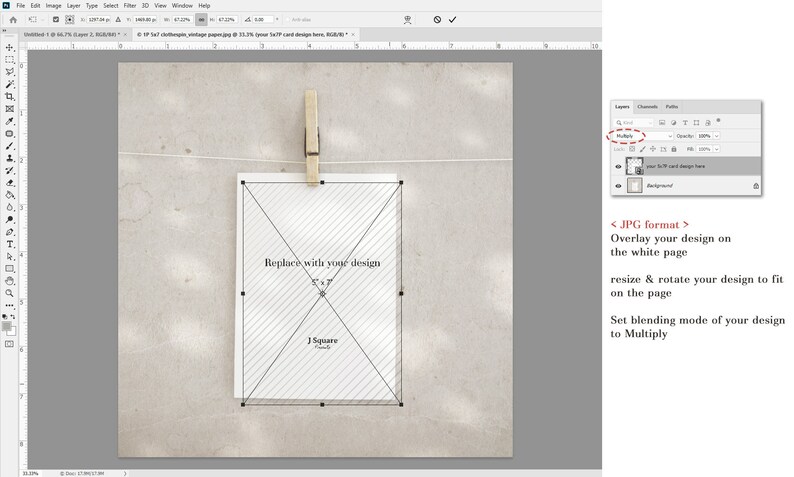Hide the Background layer

[618, 186]
